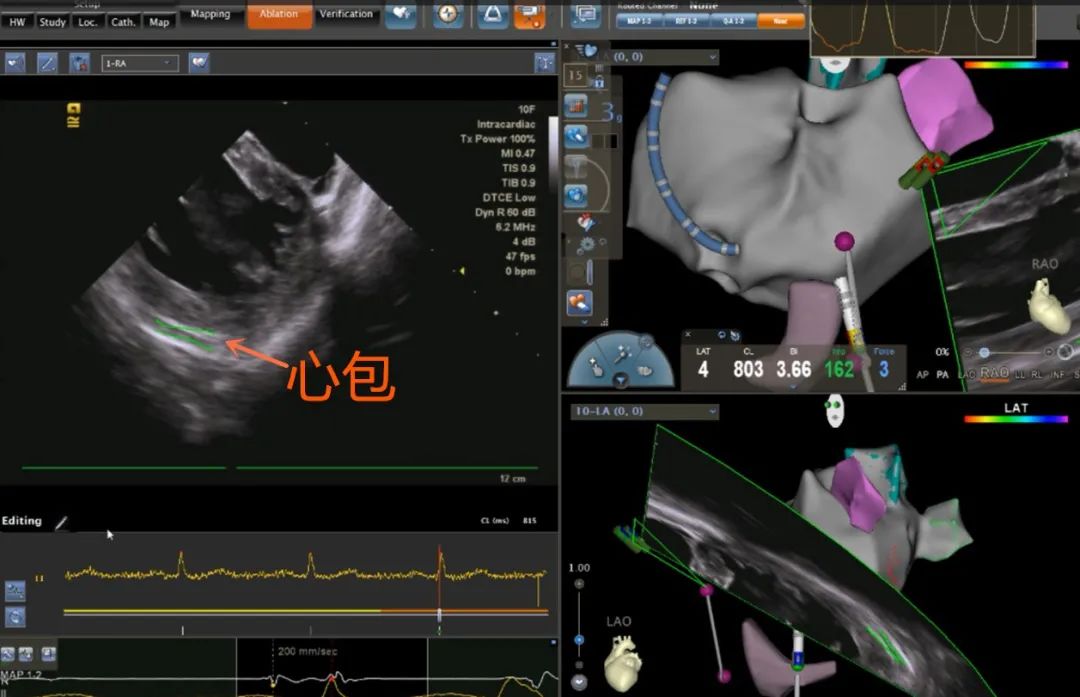The height and width of the screenshot is (697, 1080).
Task: Select the PA view orientation
Action: coord(944,374)
